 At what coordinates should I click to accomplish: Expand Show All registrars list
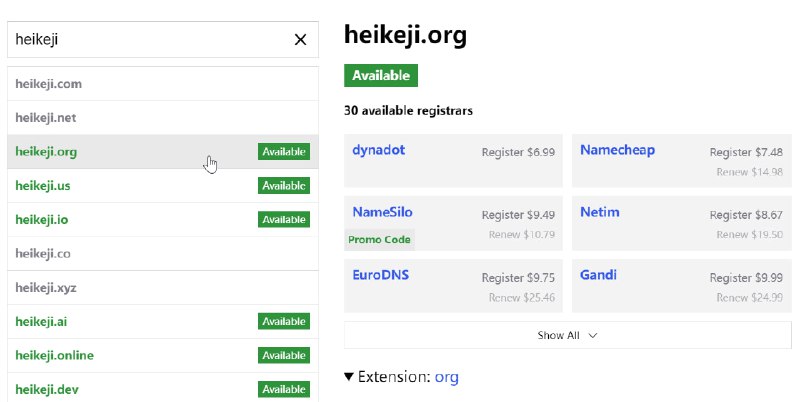(567, 335)
